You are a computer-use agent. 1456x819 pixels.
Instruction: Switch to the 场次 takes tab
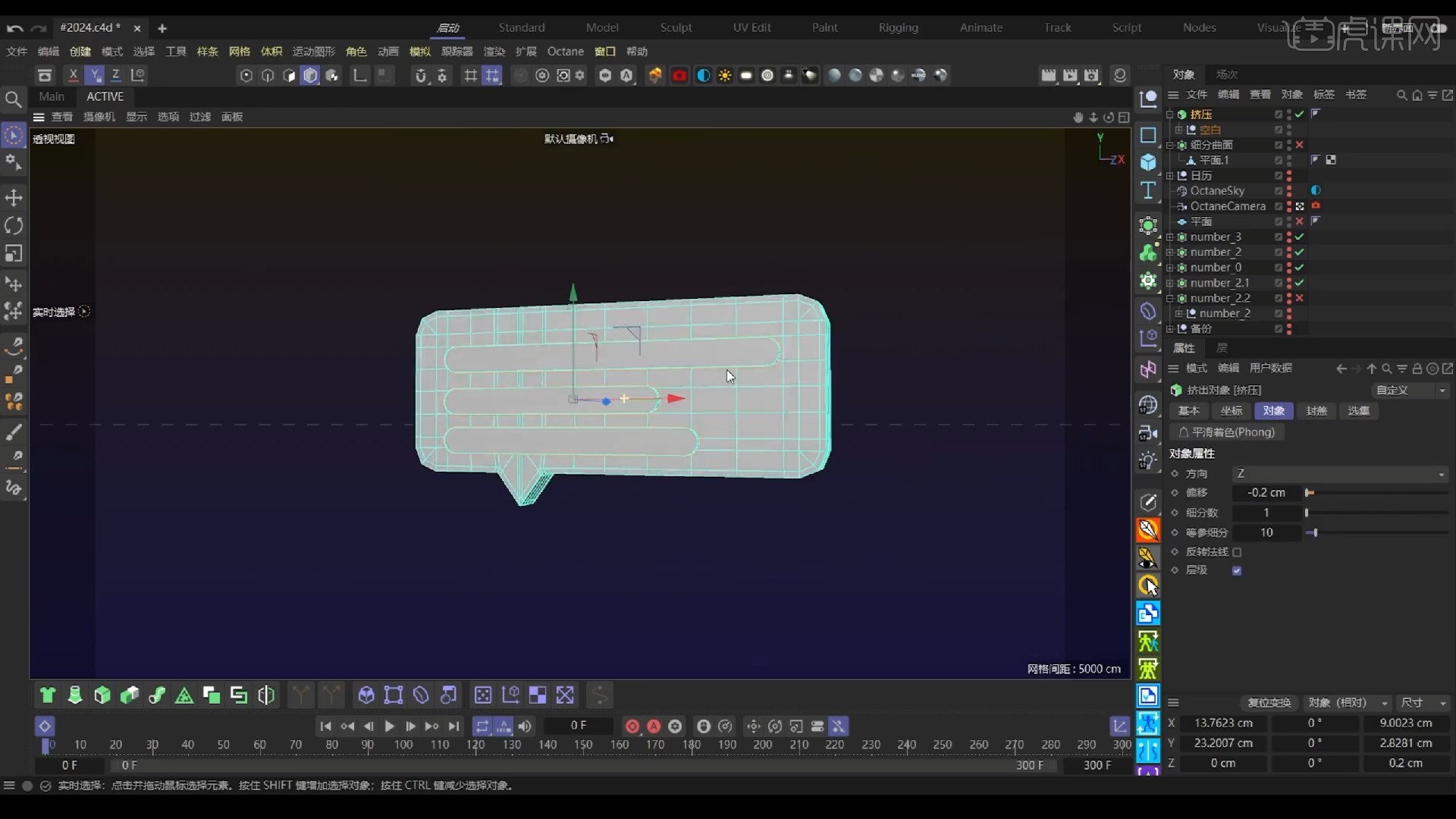coord(1226,74)
